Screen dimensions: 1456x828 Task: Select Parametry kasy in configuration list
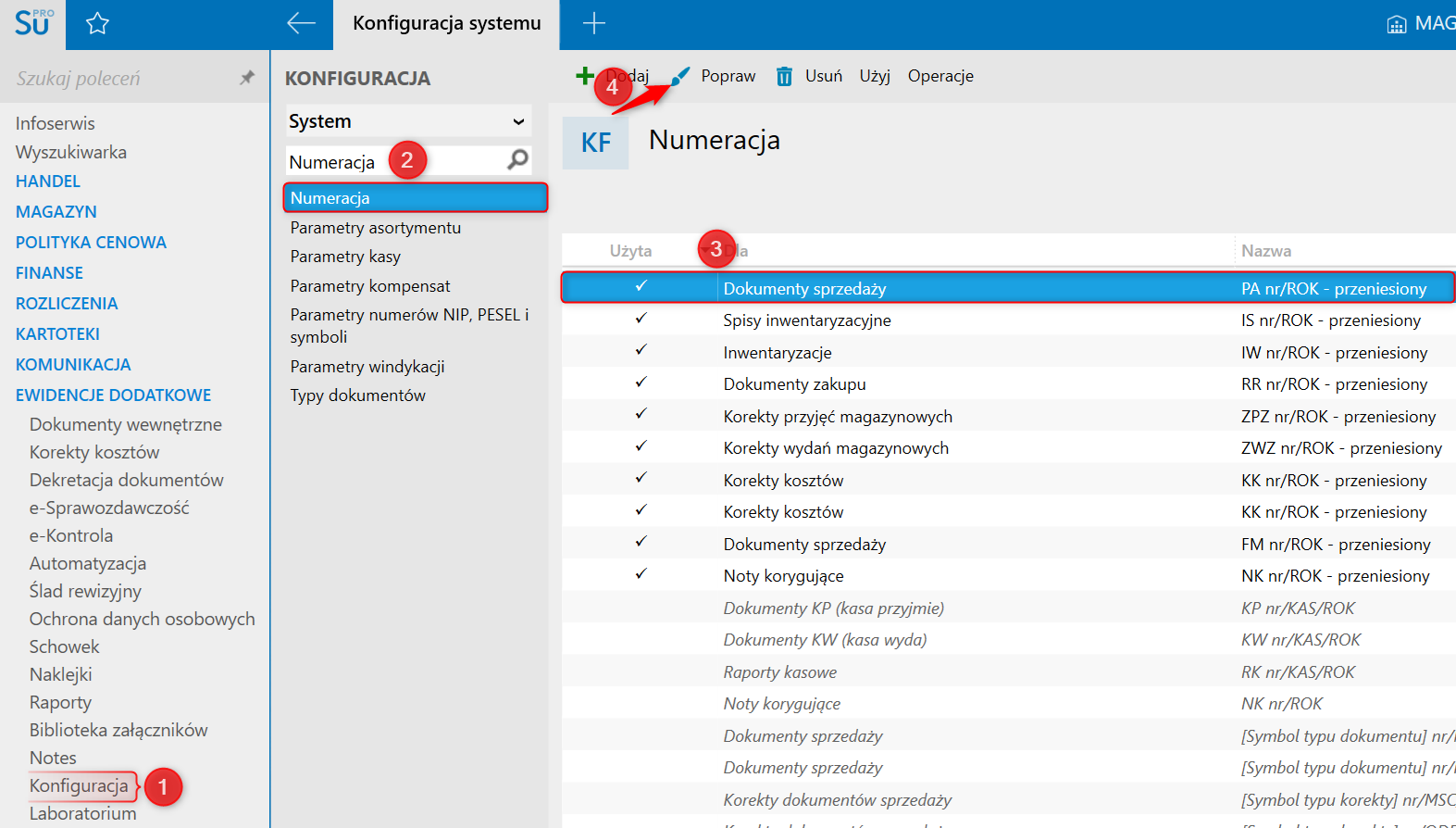pos(345,257)
